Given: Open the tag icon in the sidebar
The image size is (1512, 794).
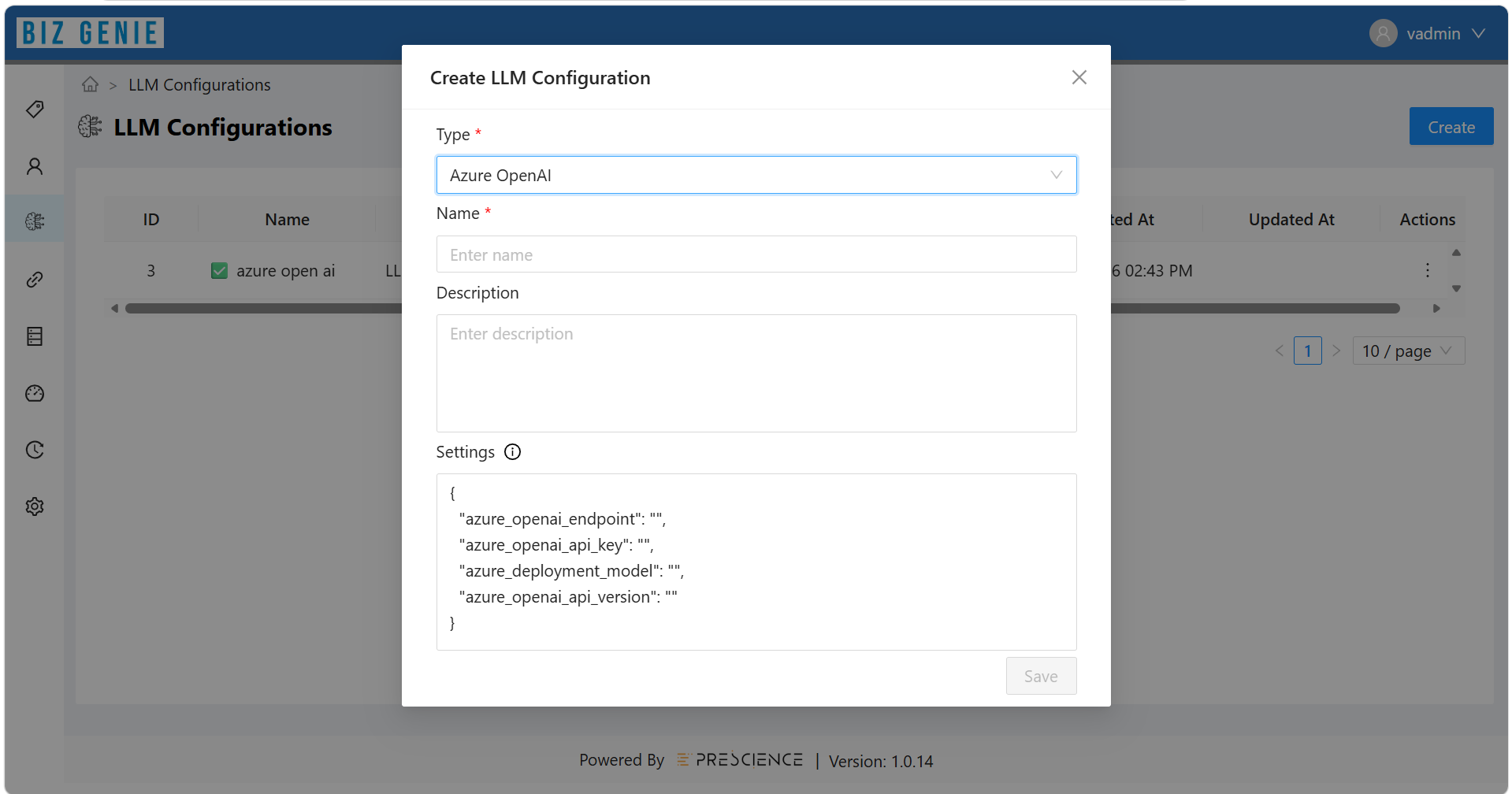Looking at the screenshot, I should pos(35,109).
